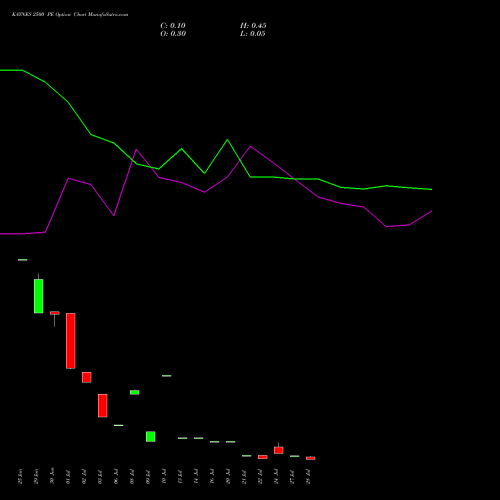
Task: Select the 01 Jul date label
Action: click(68, 476)
